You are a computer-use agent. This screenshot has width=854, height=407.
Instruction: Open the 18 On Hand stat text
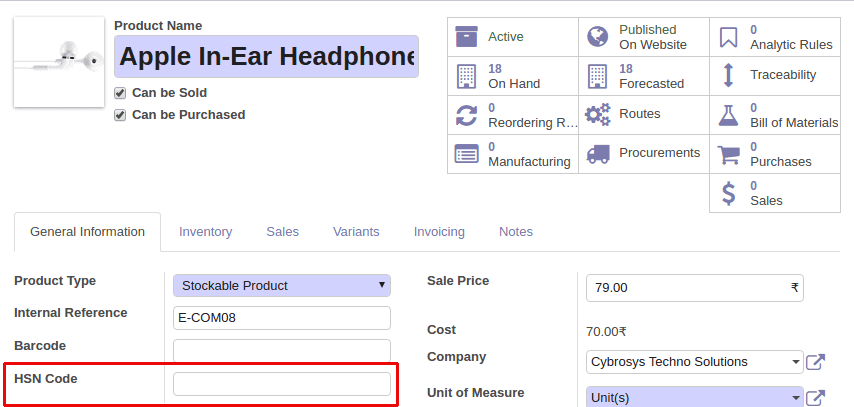click(x=514, y=76)
